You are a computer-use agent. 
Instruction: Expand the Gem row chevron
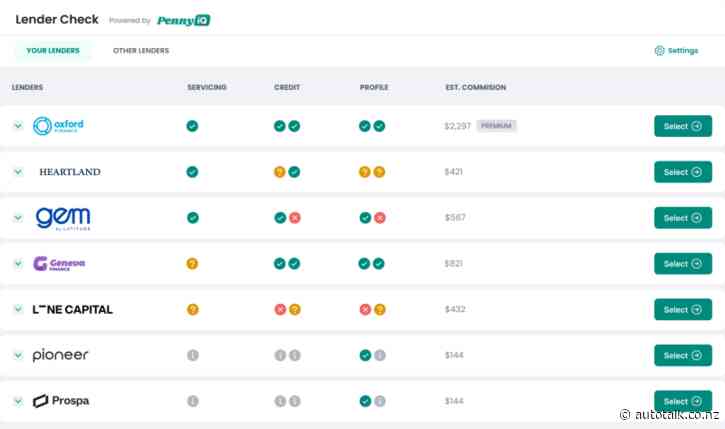[x=18, y=217]
